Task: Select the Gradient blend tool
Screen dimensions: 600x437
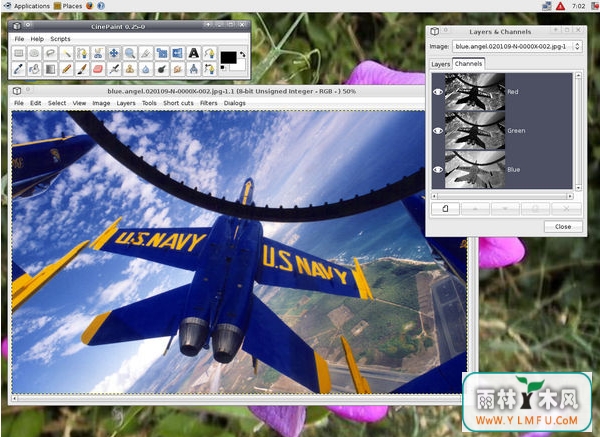Action: [x=50, y=69]
